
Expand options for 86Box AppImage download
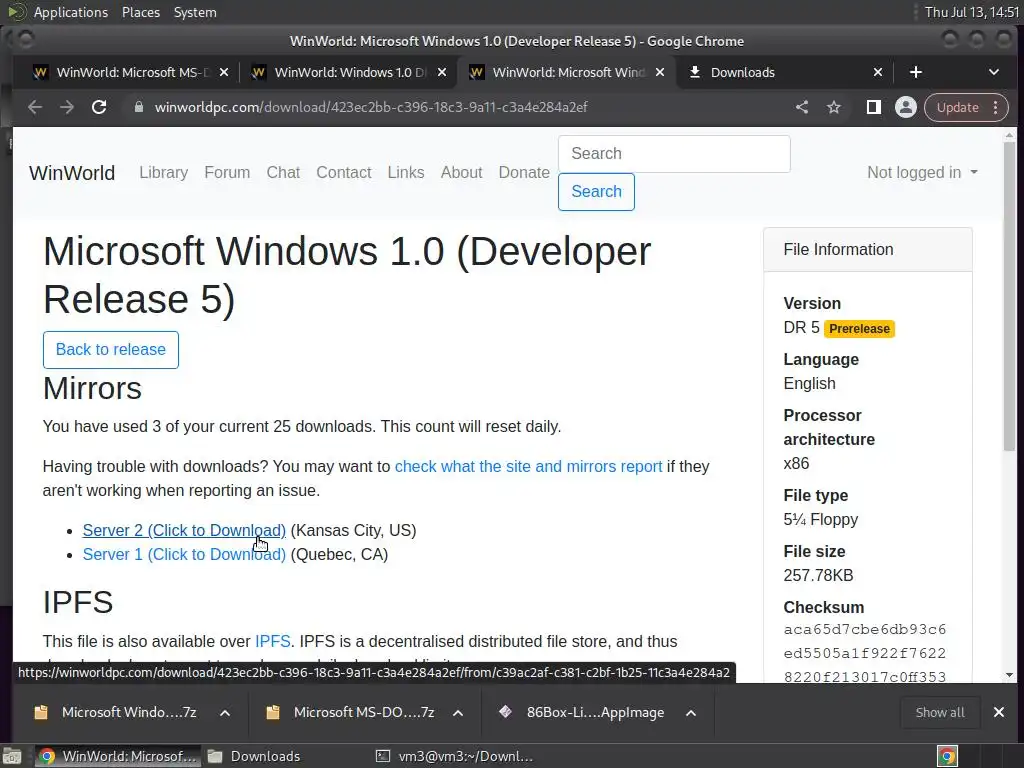click(x=691, y=712)
